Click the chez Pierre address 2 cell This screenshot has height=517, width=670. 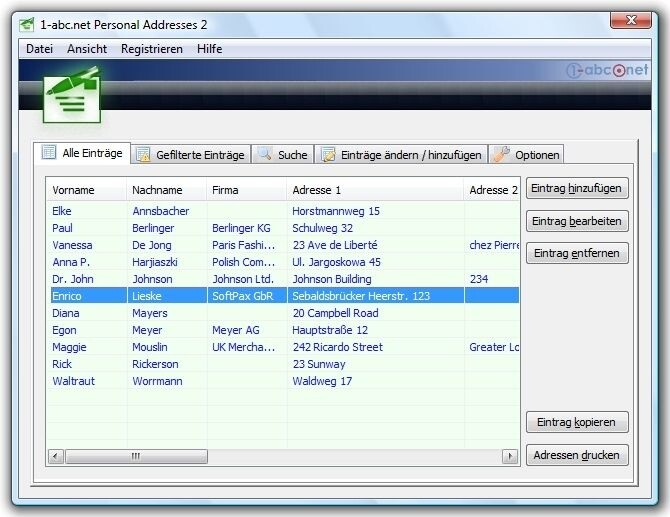click(x=494, y=245)
